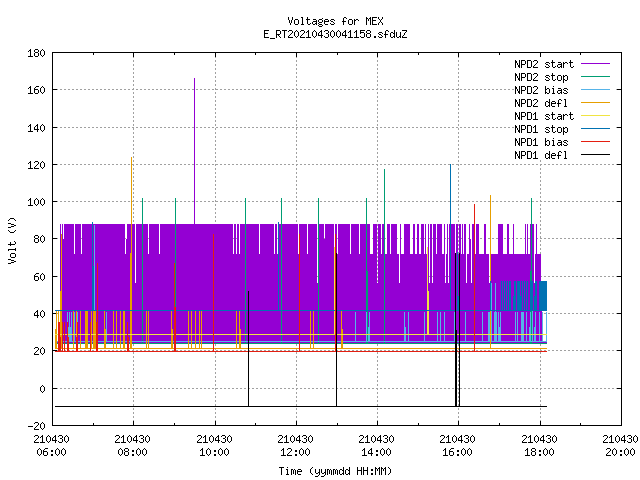Click the blue spike peak at 120 V

pos(450,165)
